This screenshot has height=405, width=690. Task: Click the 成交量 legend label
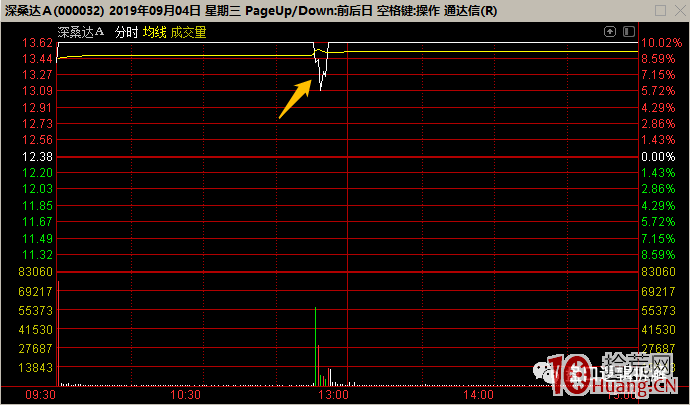coord(188,33)
